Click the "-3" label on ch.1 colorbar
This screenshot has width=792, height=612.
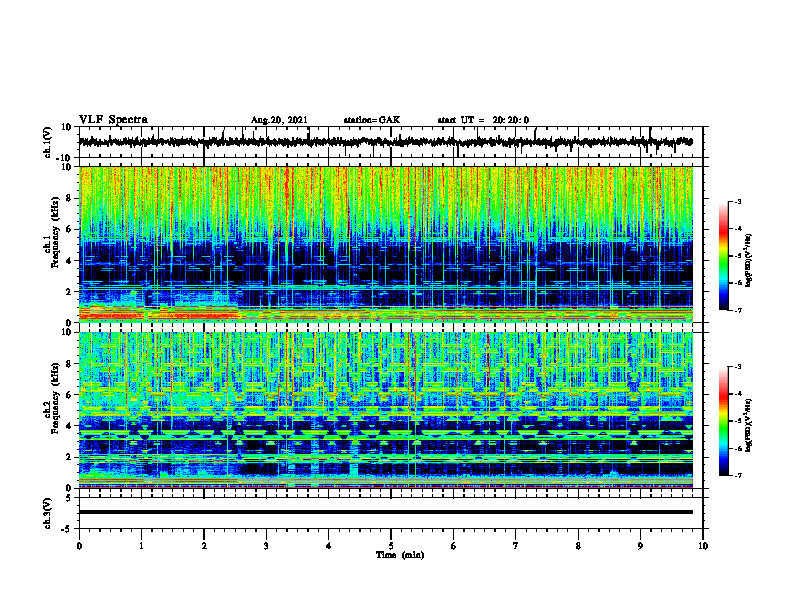point(738,201)
